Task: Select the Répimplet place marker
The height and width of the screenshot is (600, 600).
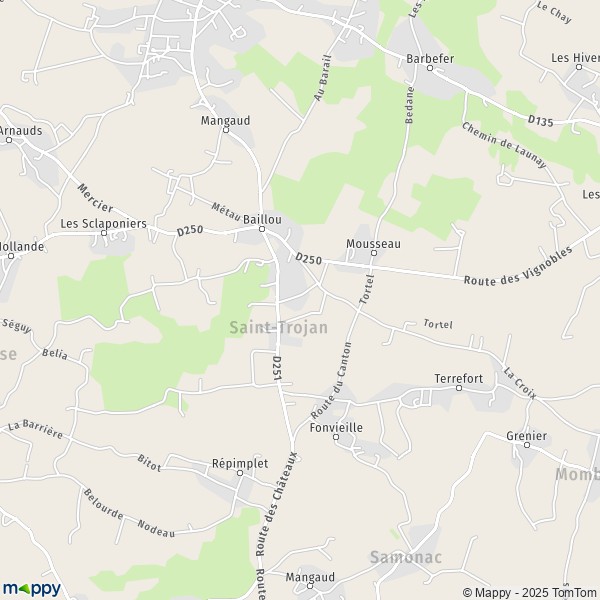Action: pyautogui.click(x=240, y=473)
